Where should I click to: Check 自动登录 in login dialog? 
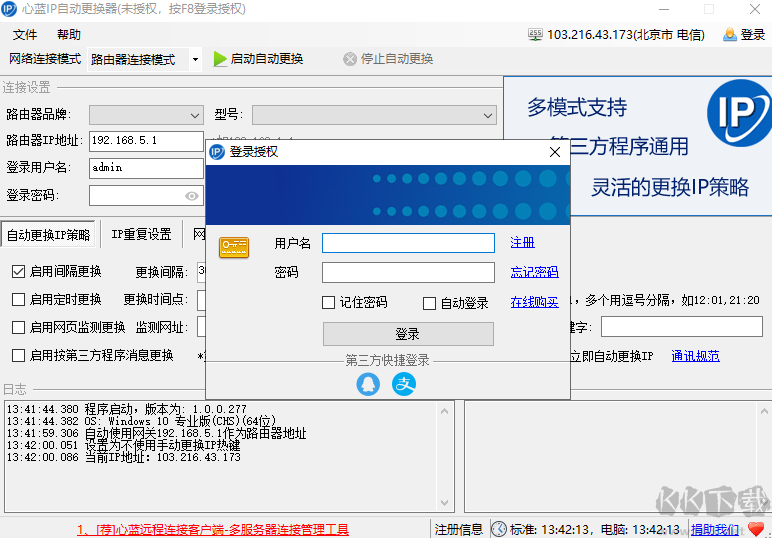coord(429,303)
